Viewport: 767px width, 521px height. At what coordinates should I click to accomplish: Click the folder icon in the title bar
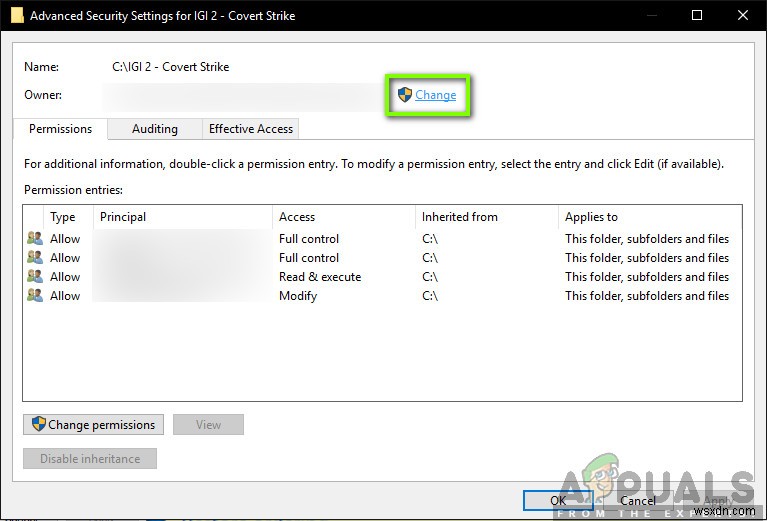(x=17, y=16)
